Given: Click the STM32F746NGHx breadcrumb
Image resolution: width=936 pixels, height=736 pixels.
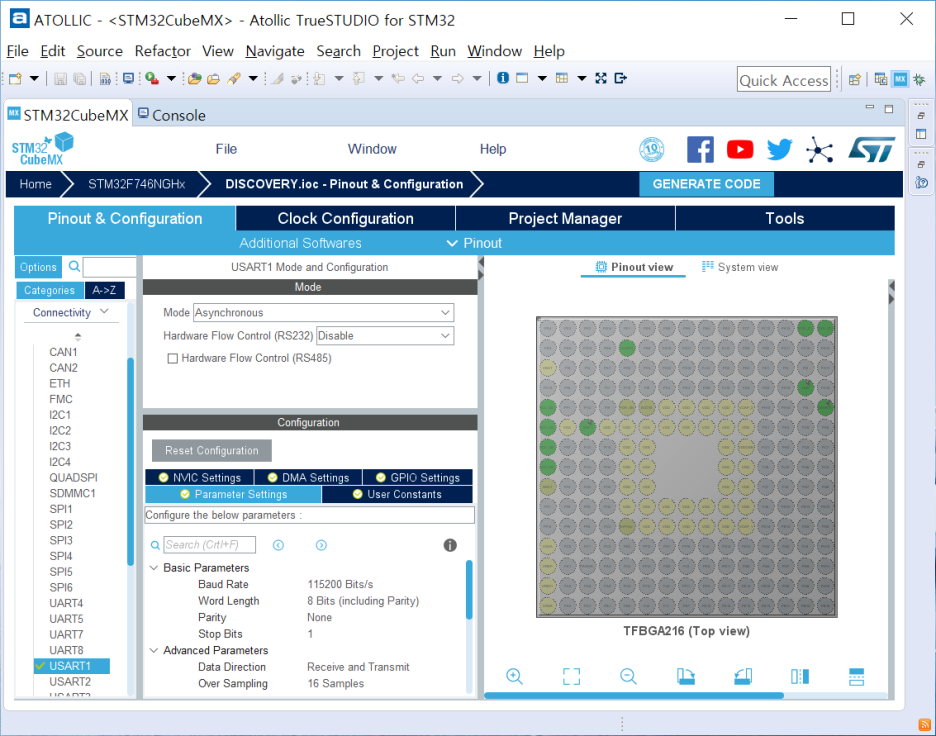Looking at the screenshot, I should [x=137, y=184].
